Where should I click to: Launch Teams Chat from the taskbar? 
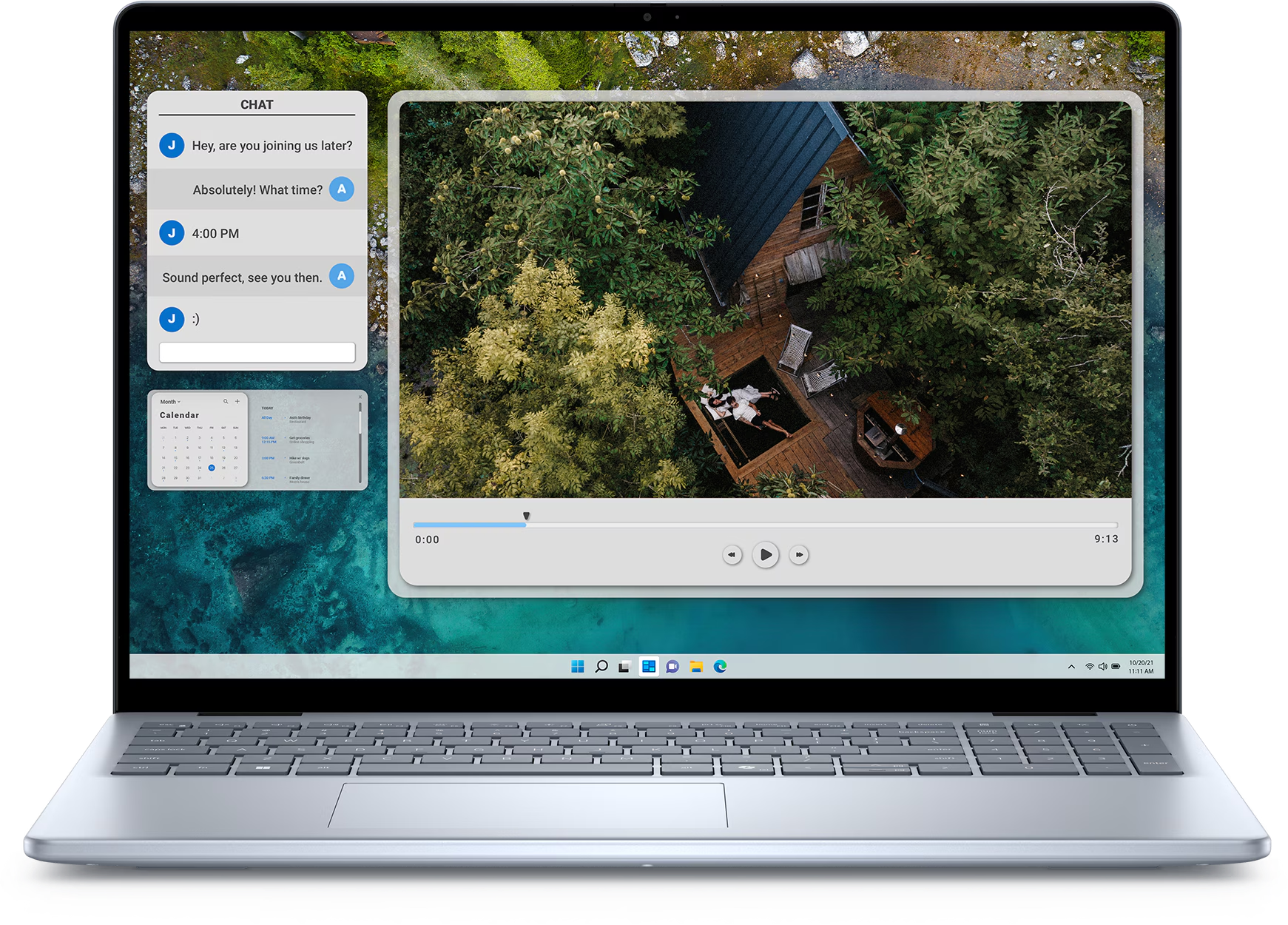tap(672, 667)
